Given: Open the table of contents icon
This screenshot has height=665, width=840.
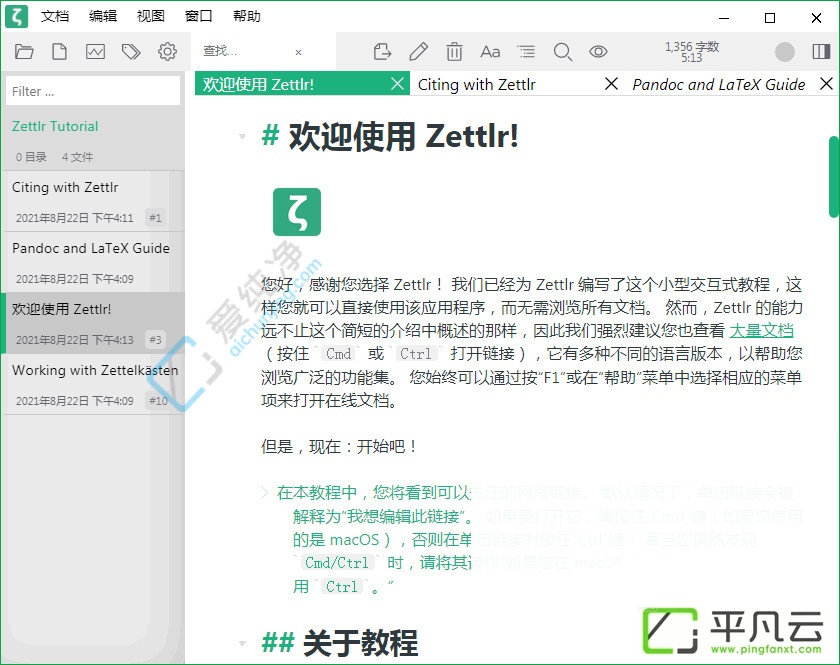Looking at the screenshot, I should 526,51.
